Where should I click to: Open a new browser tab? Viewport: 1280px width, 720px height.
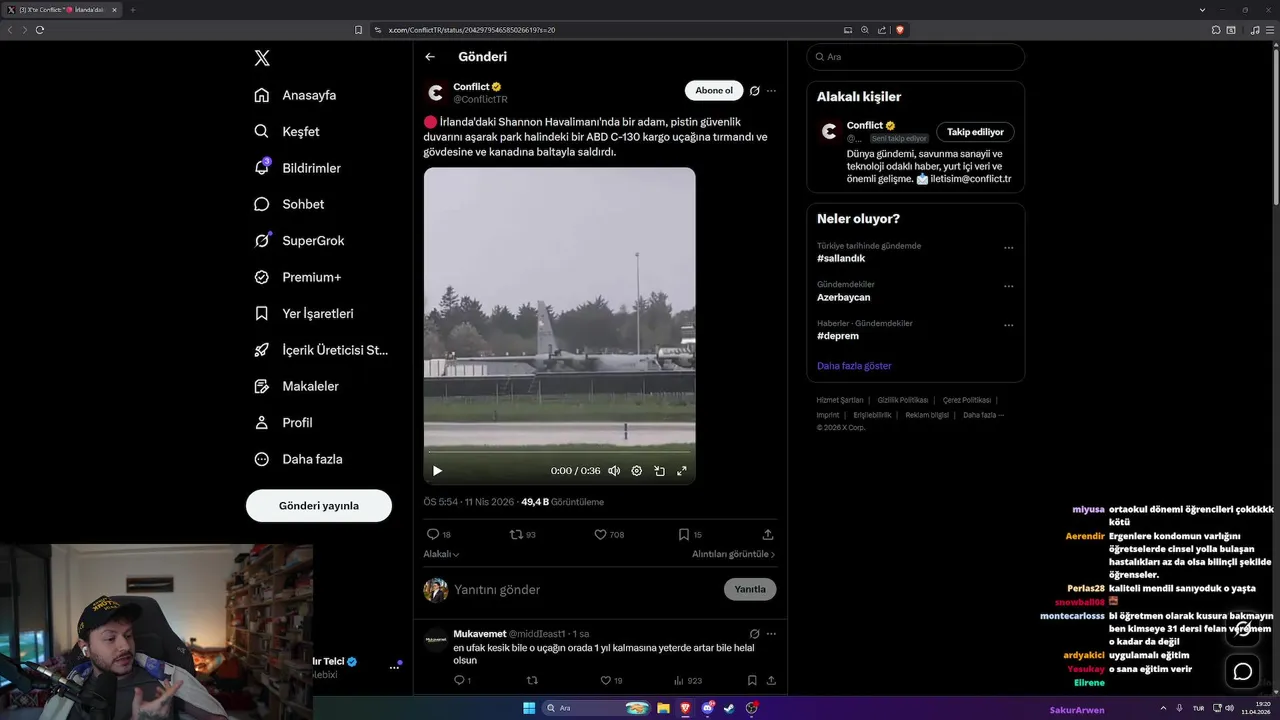point(132,10)
